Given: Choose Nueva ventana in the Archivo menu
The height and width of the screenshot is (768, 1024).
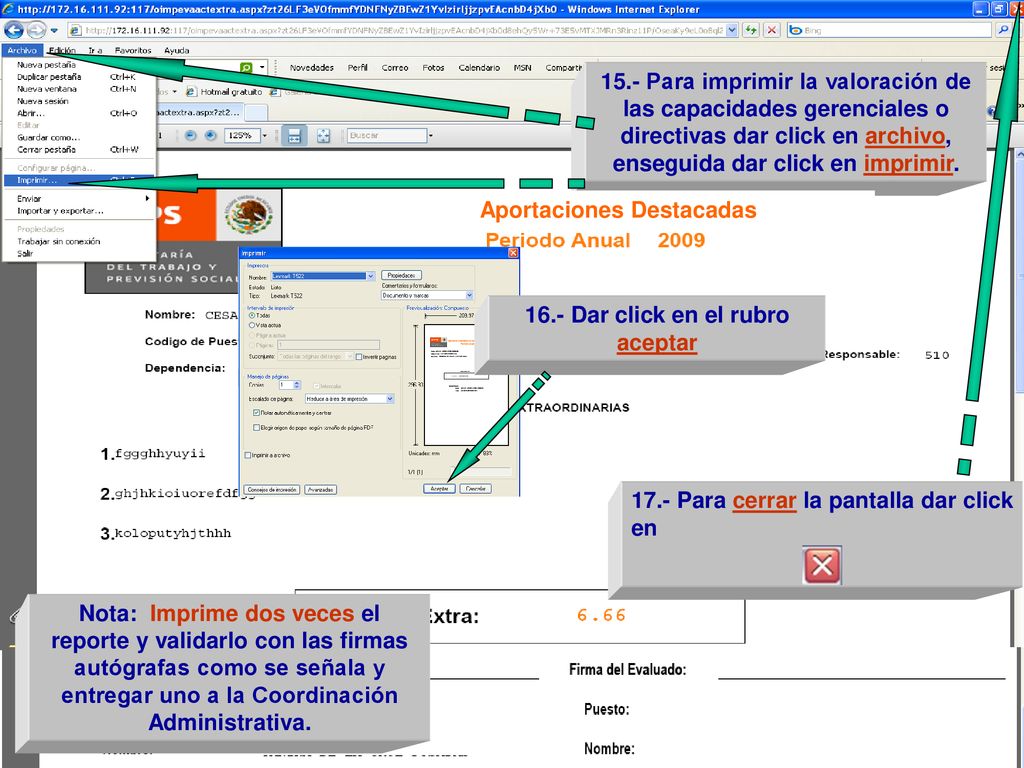Looking at the screenshot, I should click(x=78, y=89).
